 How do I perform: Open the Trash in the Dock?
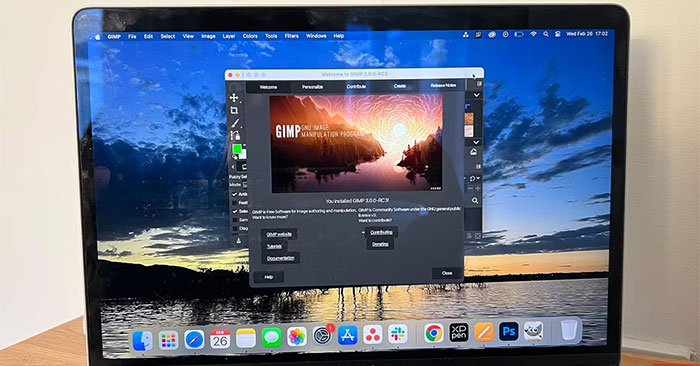[x=569, y=331]
